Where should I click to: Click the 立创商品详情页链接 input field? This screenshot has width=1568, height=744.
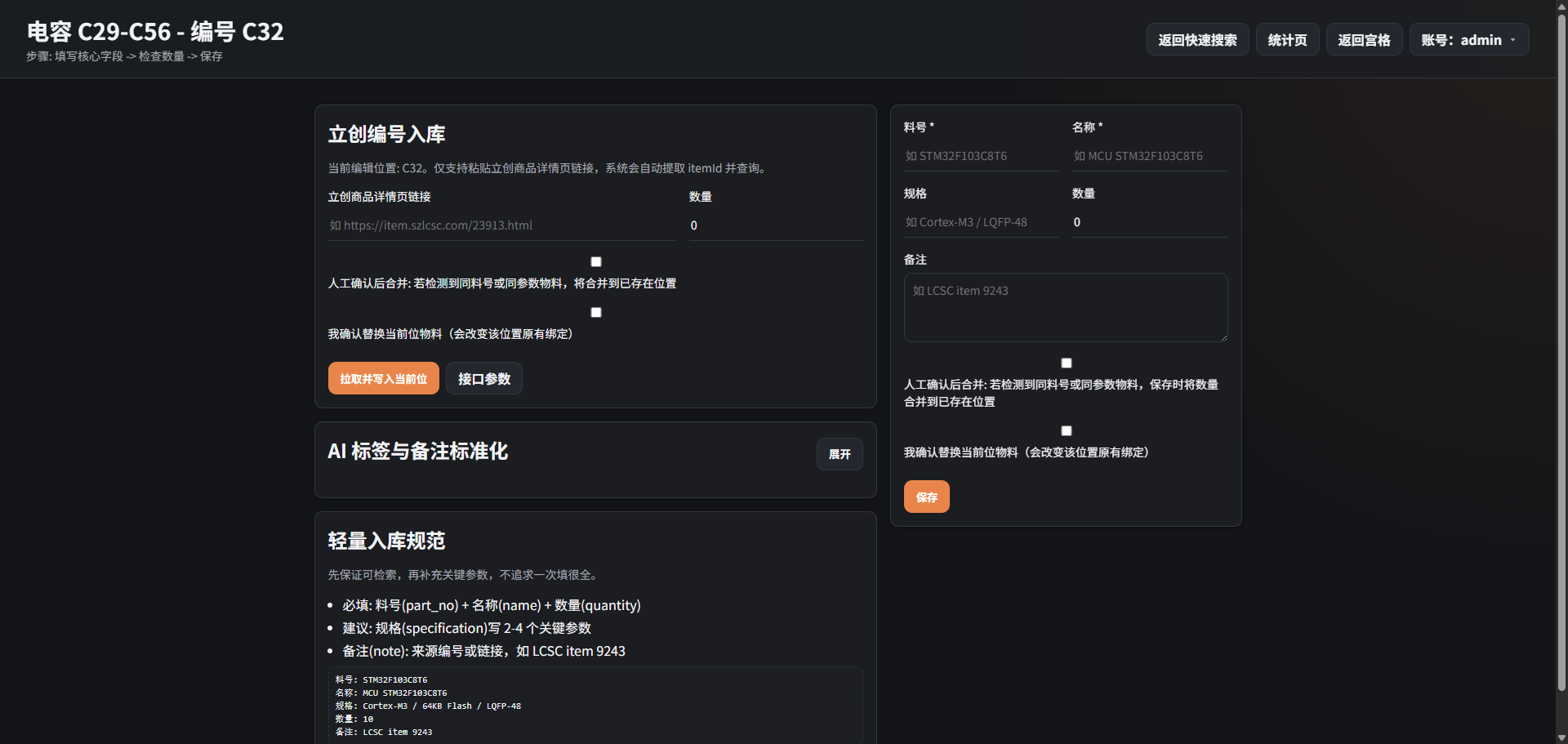(x=501, y=225)
